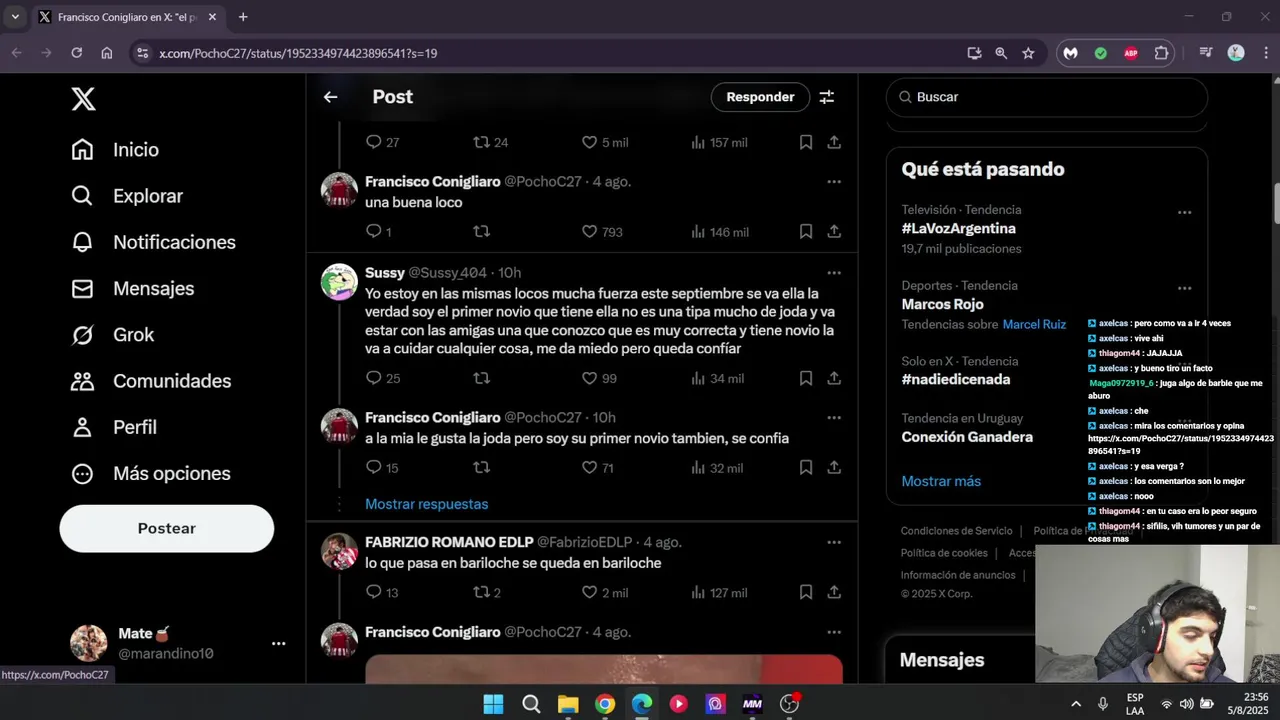Viewport: 1280px width, 720px height.
Task: Open Notificaciones page
Action: coord(153,242)
